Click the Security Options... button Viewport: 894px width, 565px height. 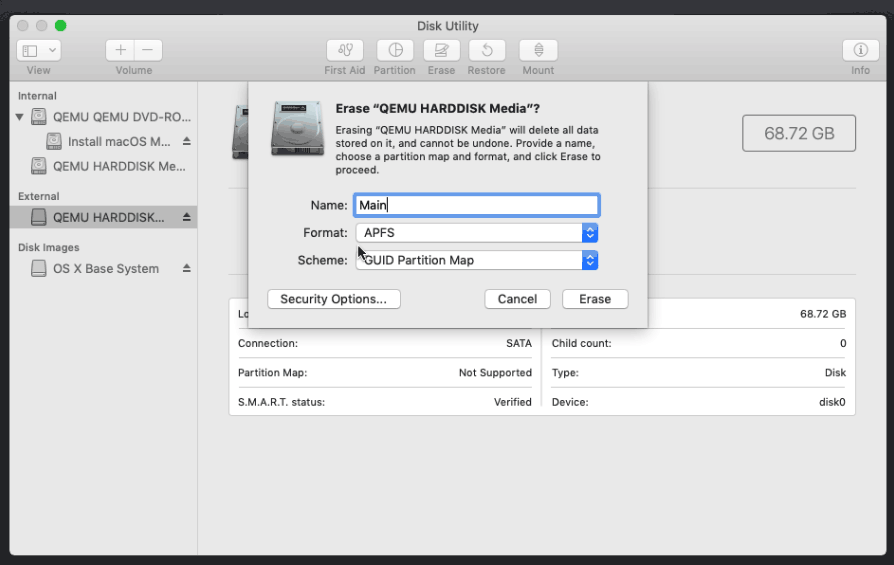pyautogui.click(x=334, y=299)
